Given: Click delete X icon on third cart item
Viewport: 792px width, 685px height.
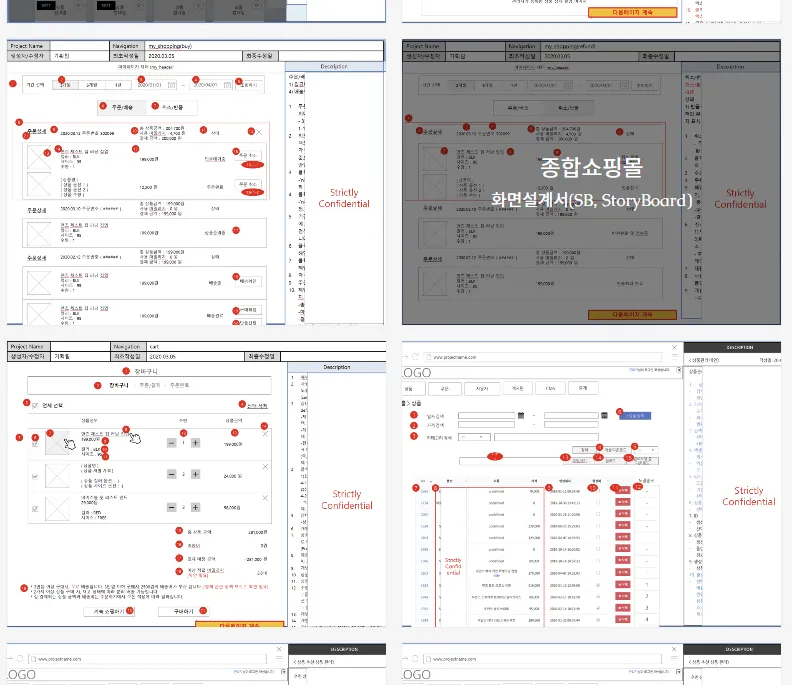Looking at the screenshot, I should (x=265, y=498).
